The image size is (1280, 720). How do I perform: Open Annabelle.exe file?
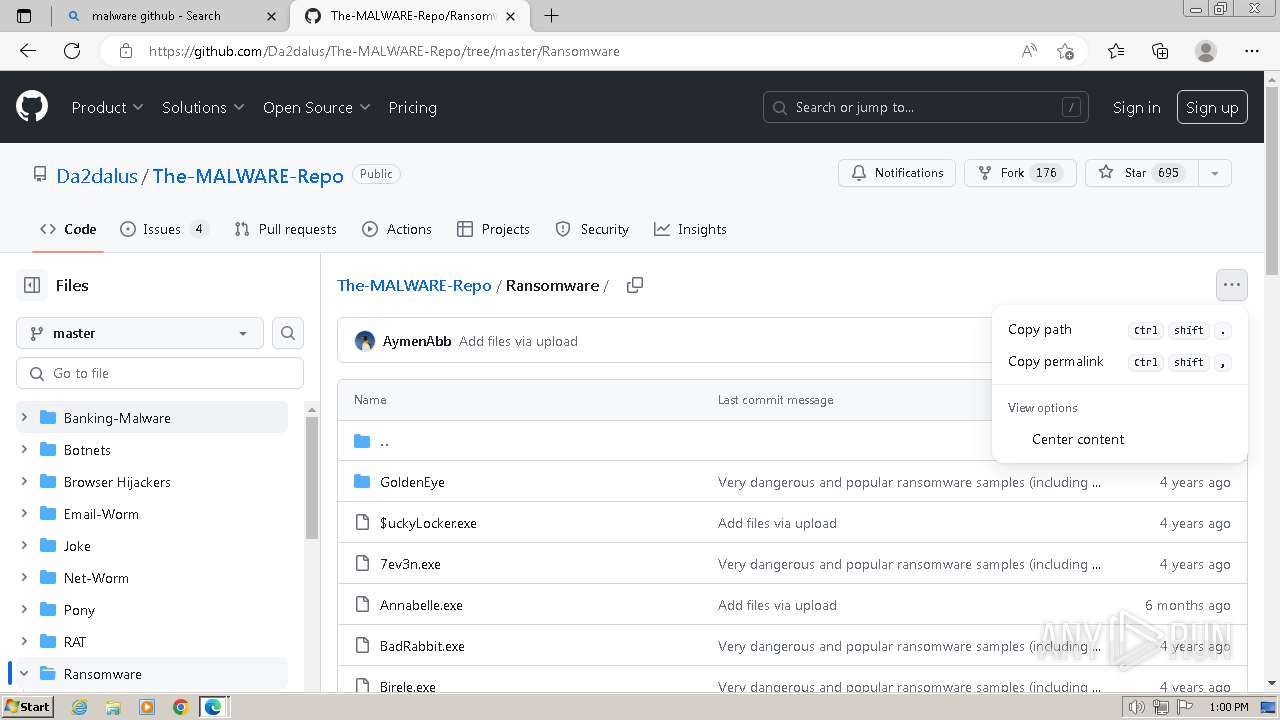421,605
